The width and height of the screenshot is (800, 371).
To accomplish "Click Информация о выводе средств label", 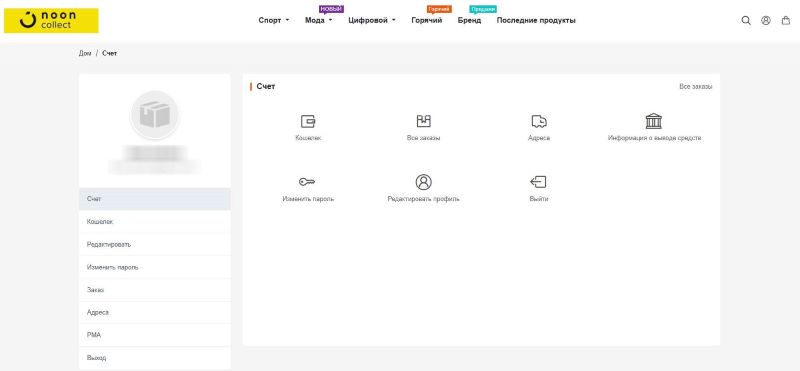I will [654, 138].
